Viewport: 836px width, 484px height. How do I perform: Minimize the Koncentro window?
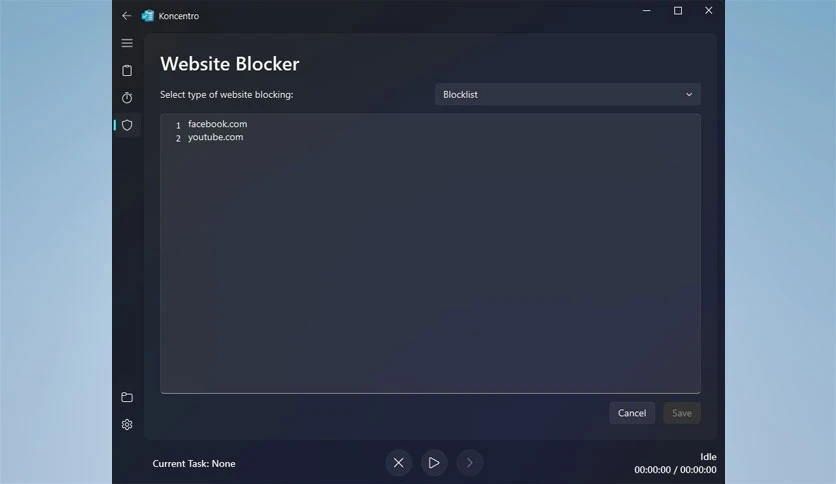tap(647, 11)
